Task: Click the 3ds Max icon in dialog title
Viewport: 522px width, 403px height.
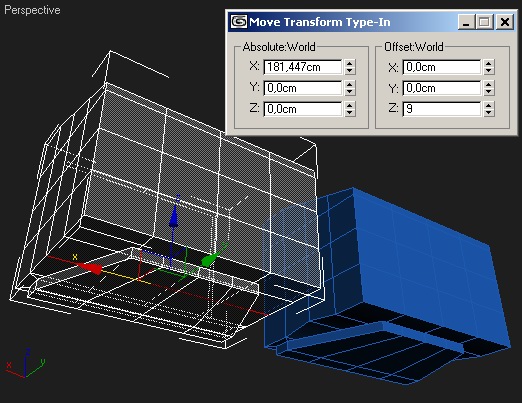Action: click(x=239, y=22)
